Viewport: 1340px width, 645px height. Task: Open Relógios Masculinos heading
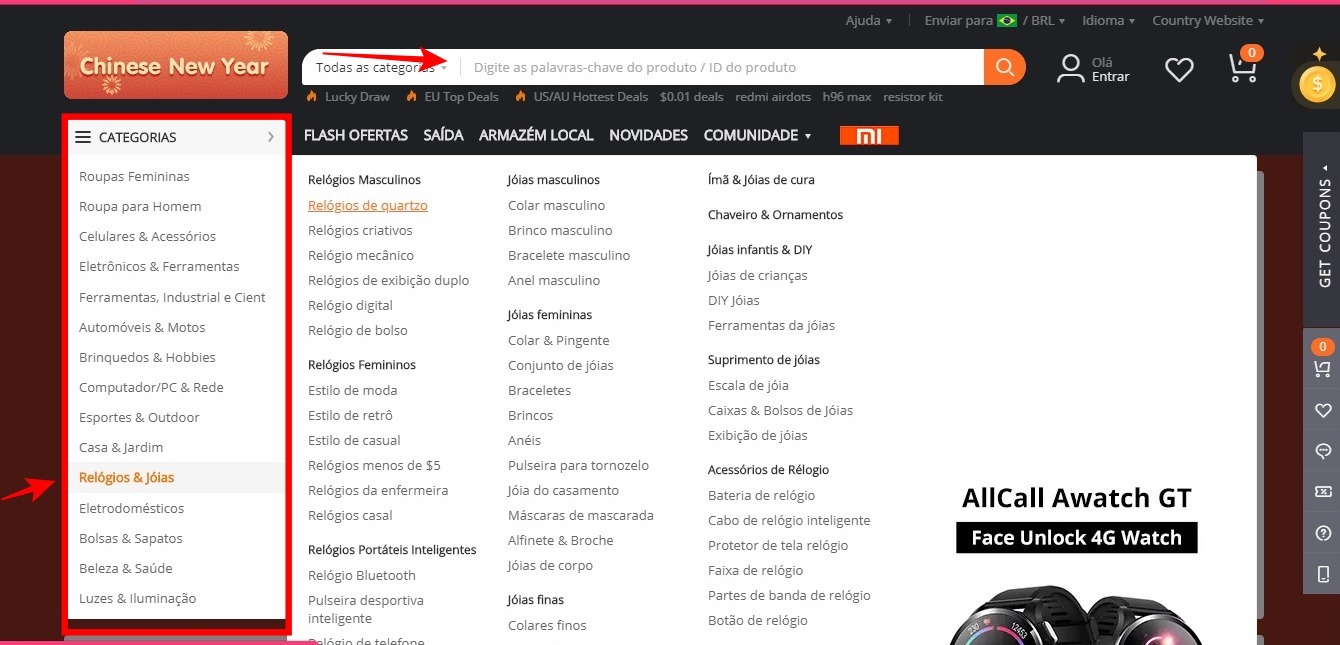pos(364,180)
